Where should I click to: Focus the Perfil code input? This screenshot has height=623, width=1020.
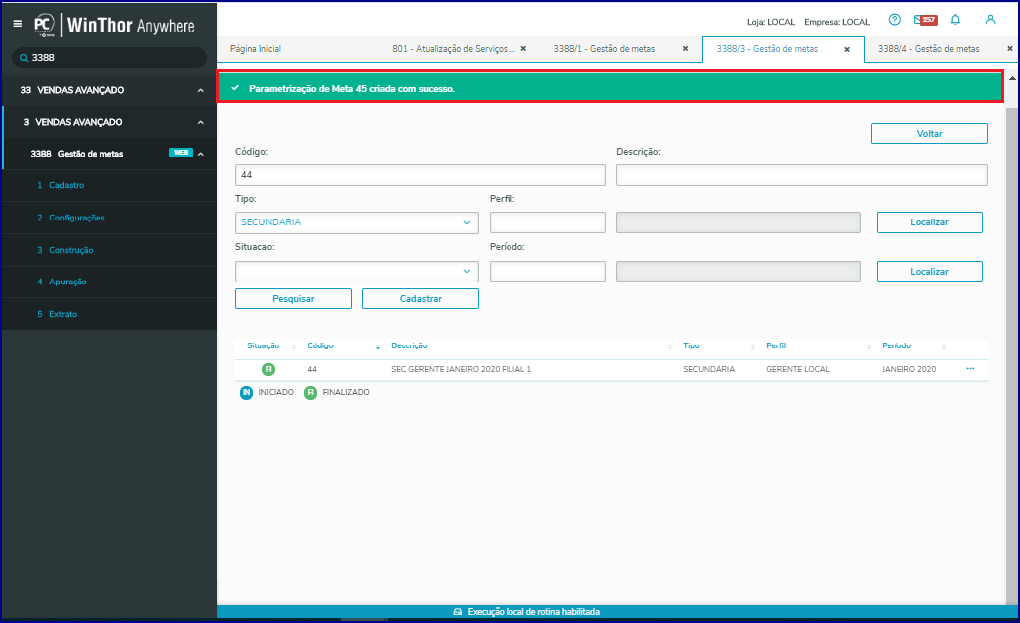coord(548,222)
